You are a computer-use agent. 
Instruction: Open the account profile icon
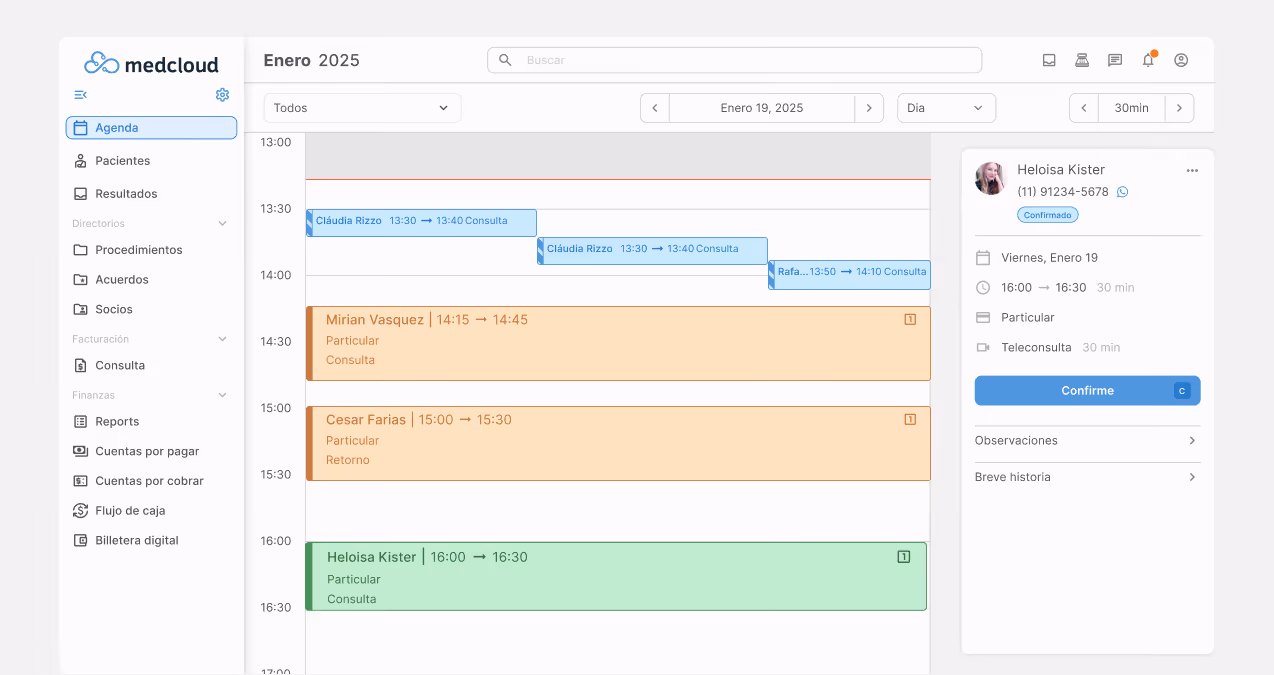1181,60
